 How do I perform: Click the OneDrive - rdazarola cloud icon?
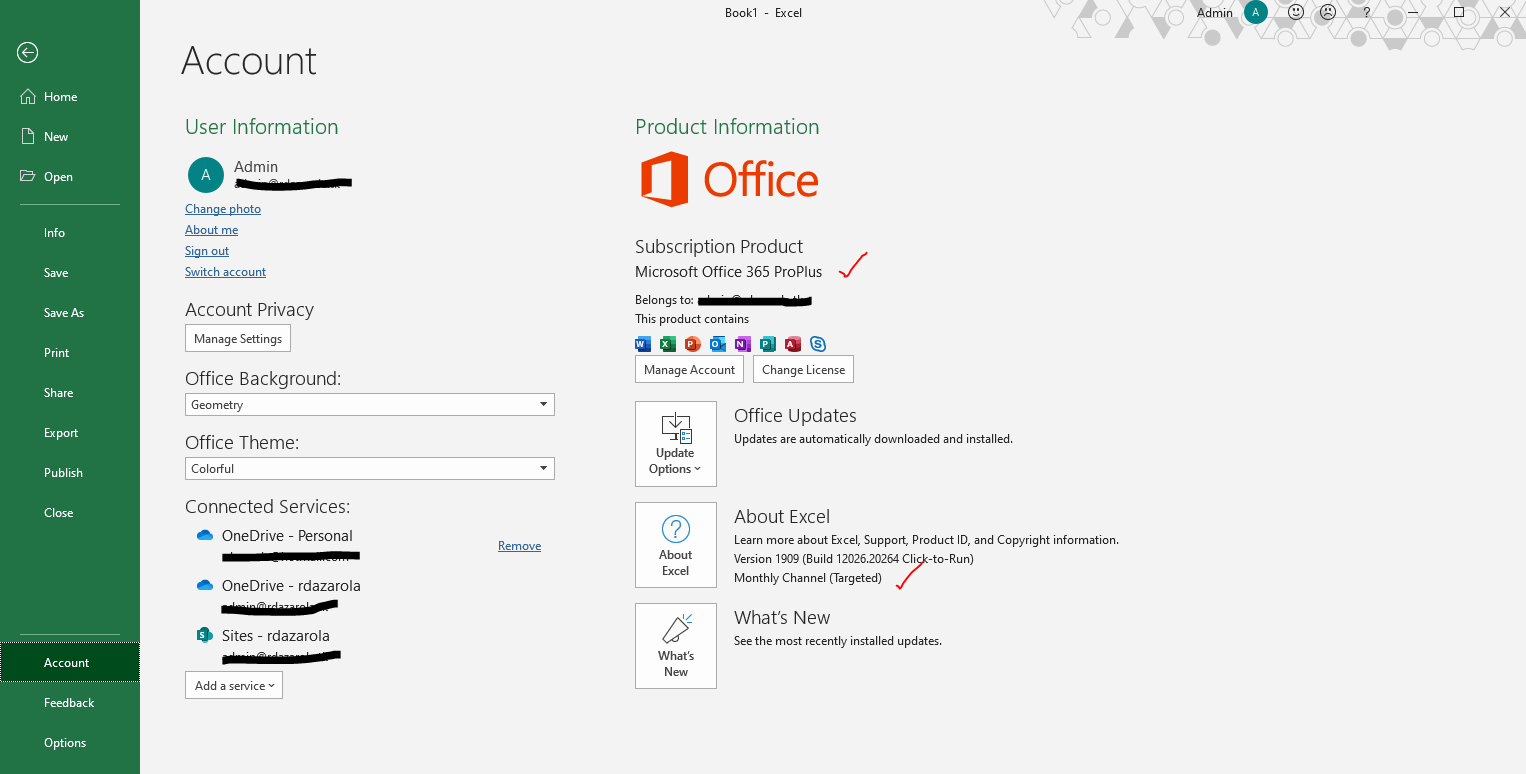coord(205,586)
